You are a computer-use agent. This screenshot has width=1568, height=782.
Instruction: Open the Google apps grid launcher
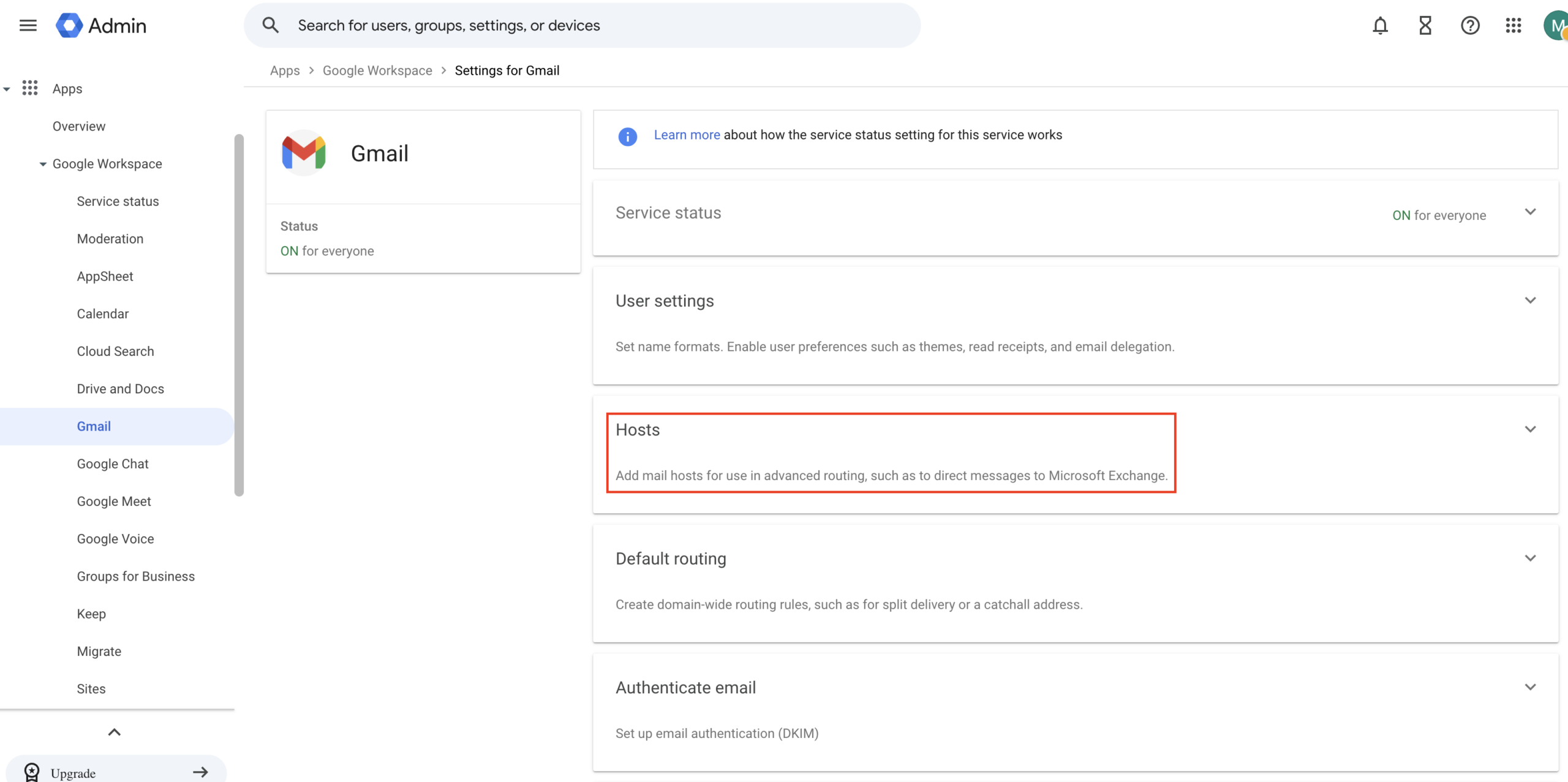tap(1513, 25)
